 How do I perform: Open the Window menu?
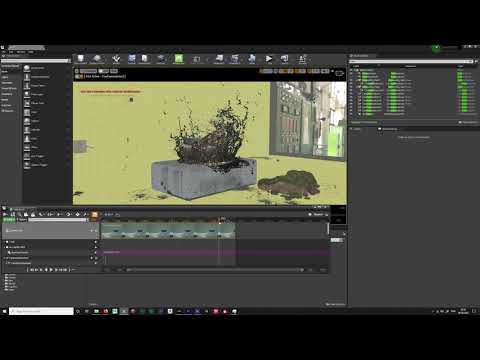[x=21, y=52]
